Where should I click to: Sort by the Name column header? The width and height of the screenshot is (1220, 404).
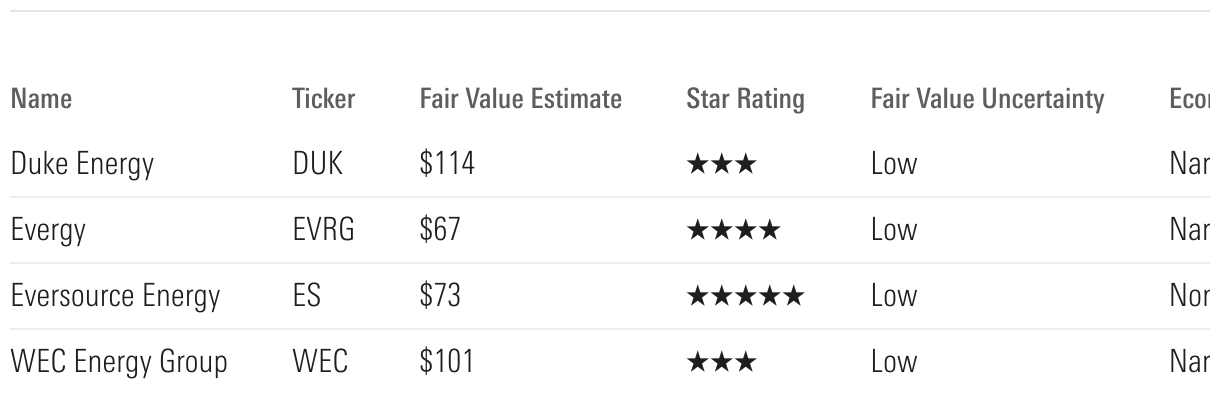click(41, 99)
